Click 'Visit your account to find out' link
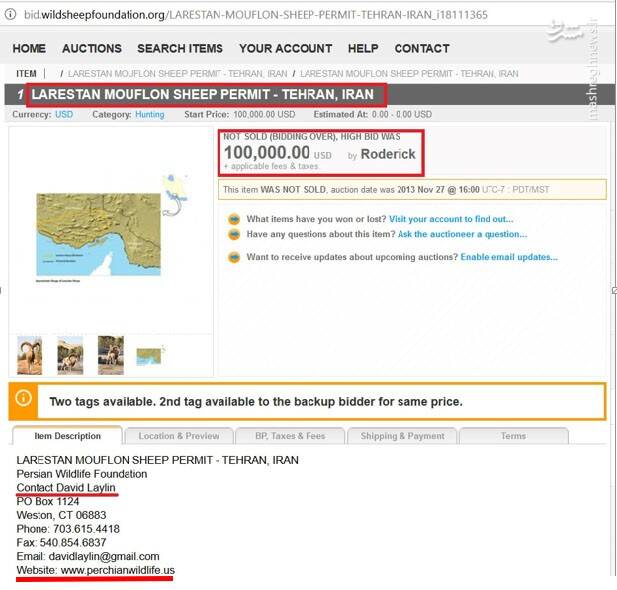The height and width of the screenshot is (590, 617). [451, 219]
